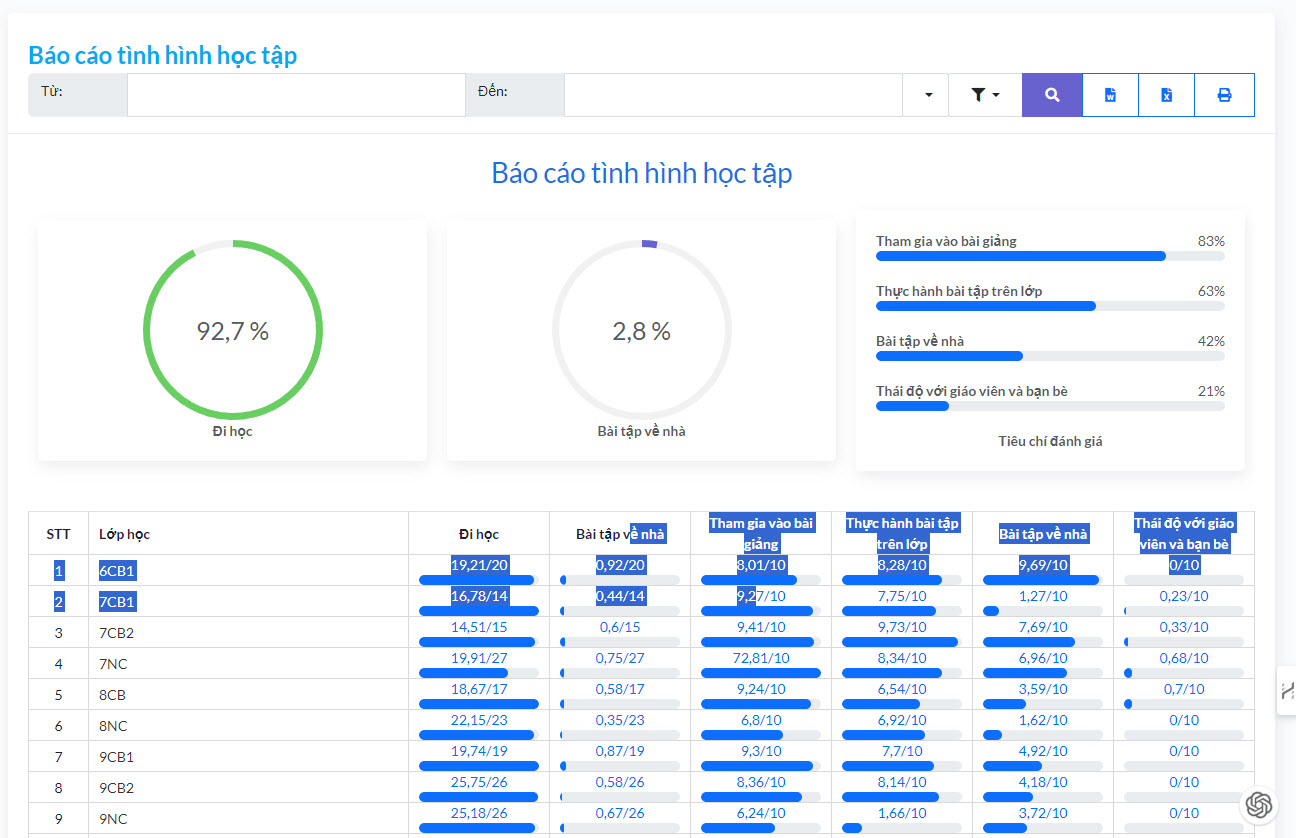
Task: Click homework value 0,92/20
Action: (620, 565)
